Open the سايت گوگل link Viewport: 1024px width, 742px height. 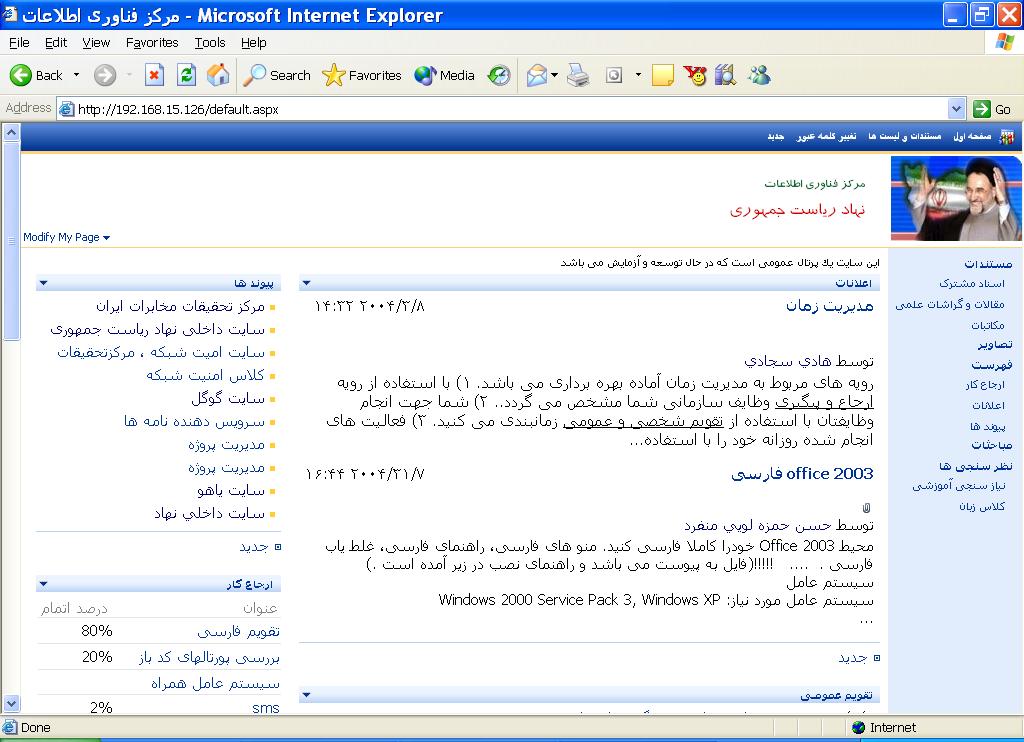228,398
